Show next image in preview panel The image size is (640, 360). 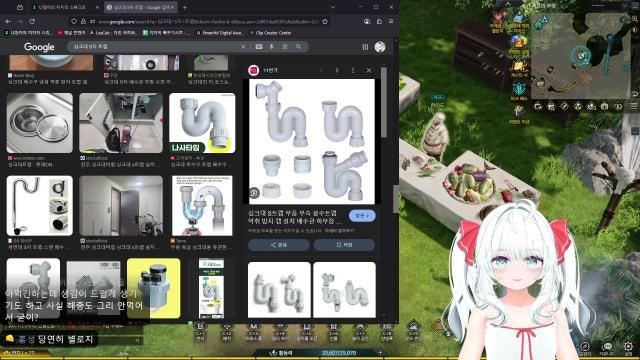point(337,70)
